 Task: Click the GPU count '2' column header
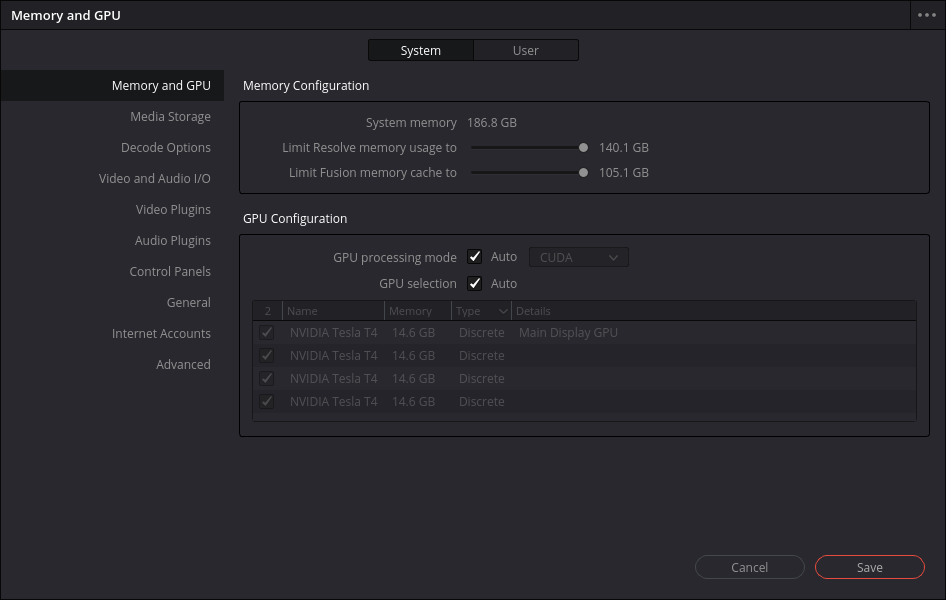(x=268, y=311)
